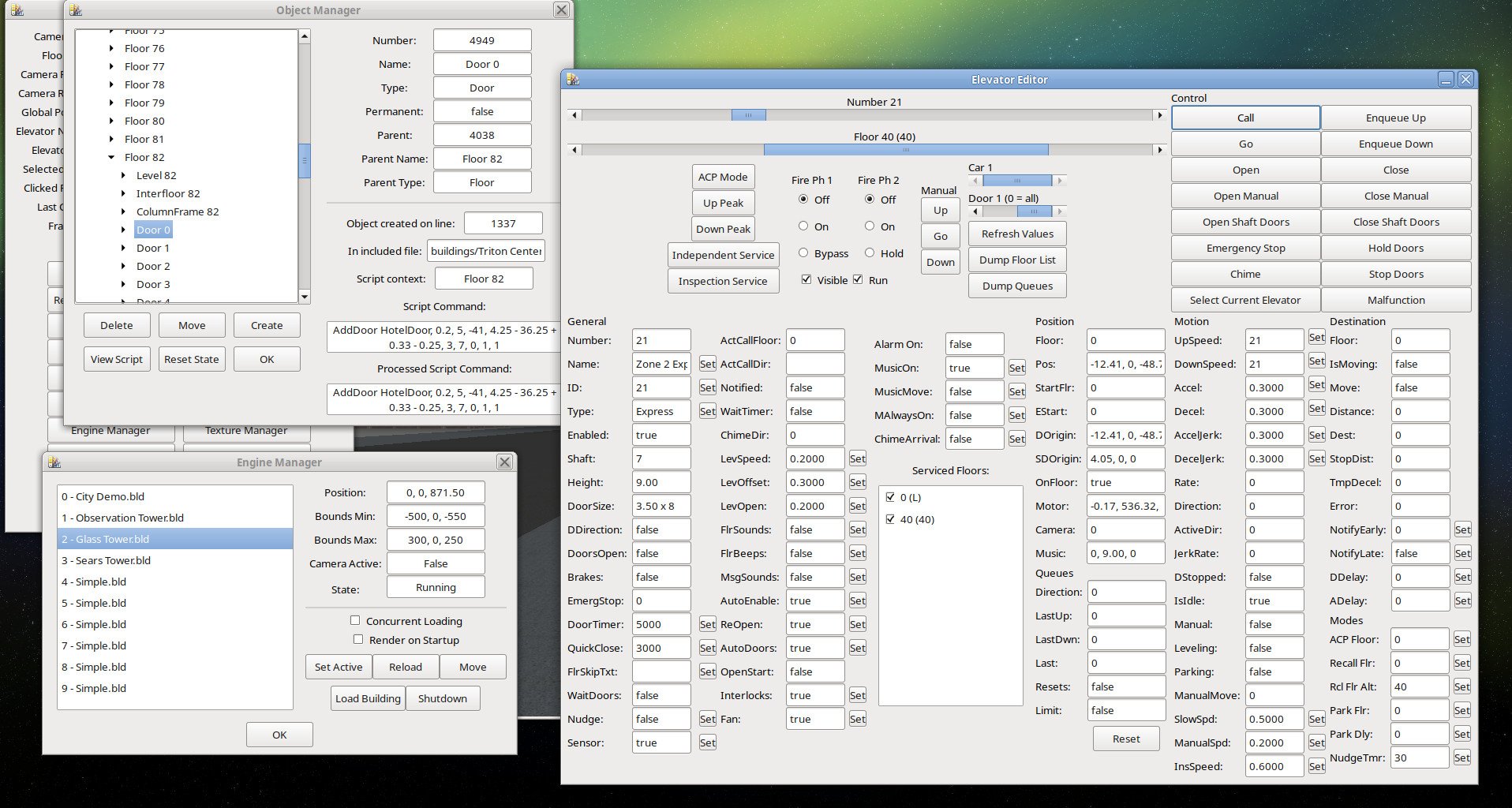Screen dimensions: 1512x808
Task: Enable the Concurrent Loading checkbox
Action: pos(355,621)
